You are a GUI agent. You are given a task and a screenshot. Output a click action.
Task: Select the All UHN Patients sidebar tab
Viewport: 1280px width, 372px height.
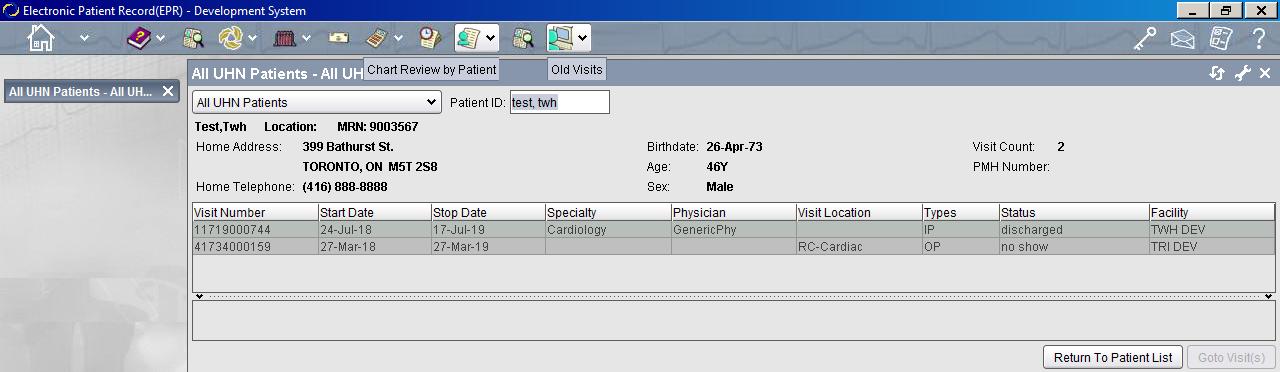tap(80, 91)
